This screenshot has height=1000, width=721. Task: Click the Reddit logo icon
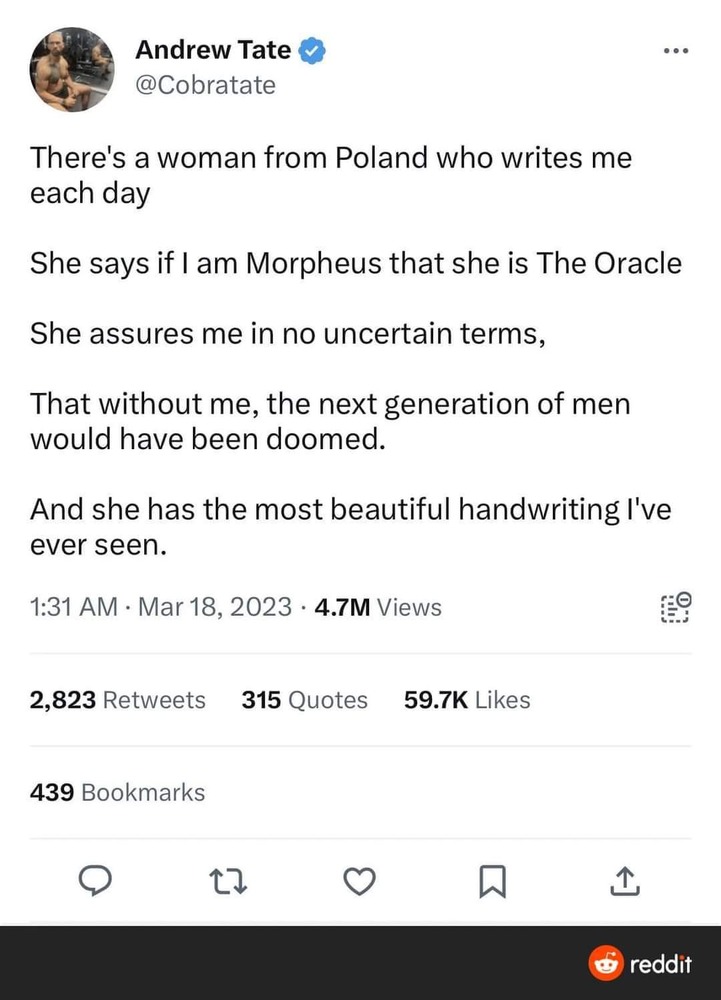(606, 964)
